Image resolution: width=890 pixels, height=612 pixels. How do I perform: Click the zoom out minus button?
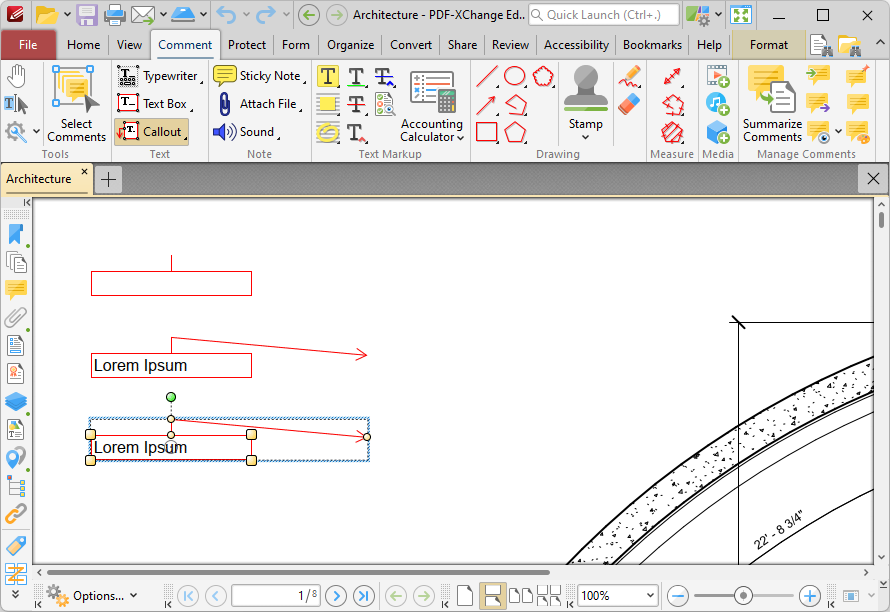click(x=678, y=596)
